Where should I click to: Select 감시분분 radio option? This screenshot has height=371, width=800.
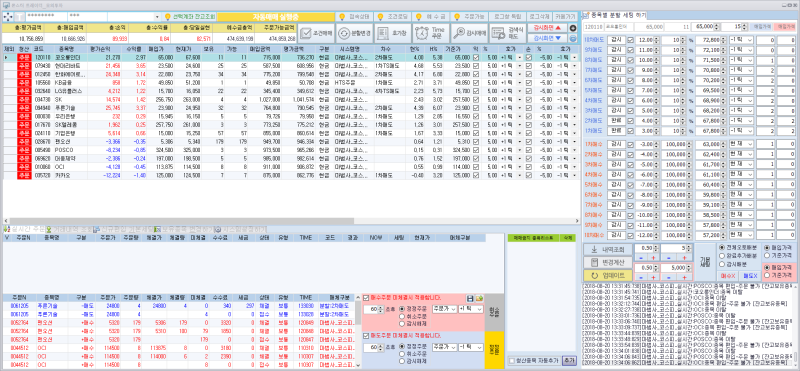pyautogui.click(x=721, y=264)
